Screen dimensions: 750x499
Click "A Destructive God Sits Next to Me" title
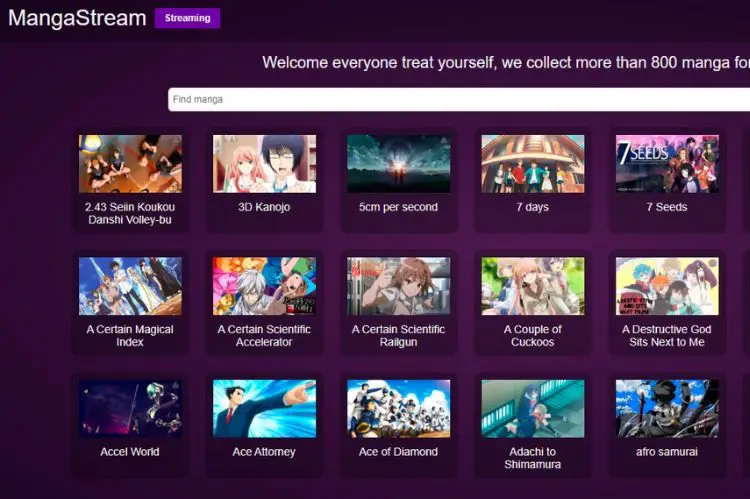pyautogui.click(x=667, y=336)
